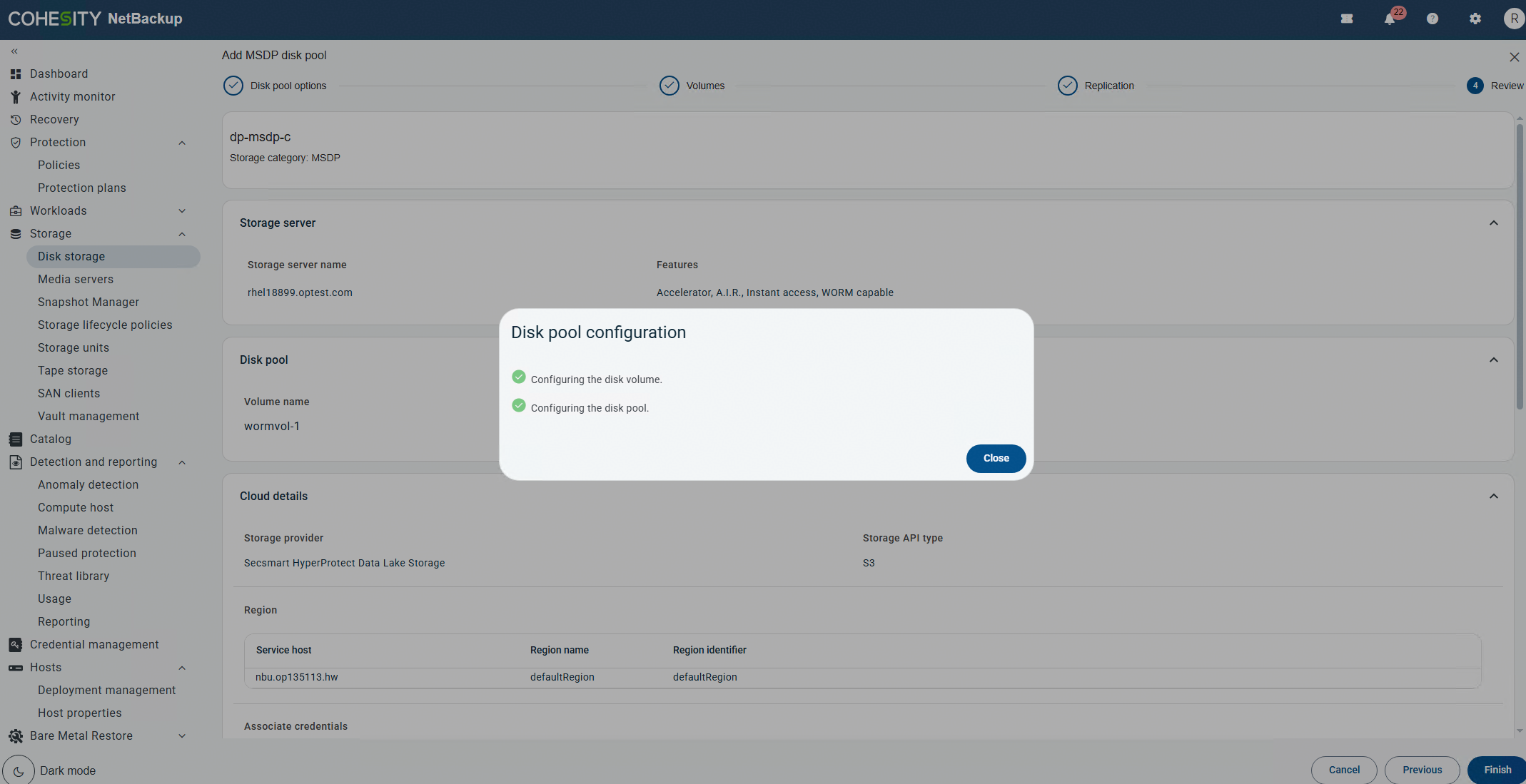Screen dimensions: 1526x784
Task: Open Deployment management page
Action: [107, 691]
